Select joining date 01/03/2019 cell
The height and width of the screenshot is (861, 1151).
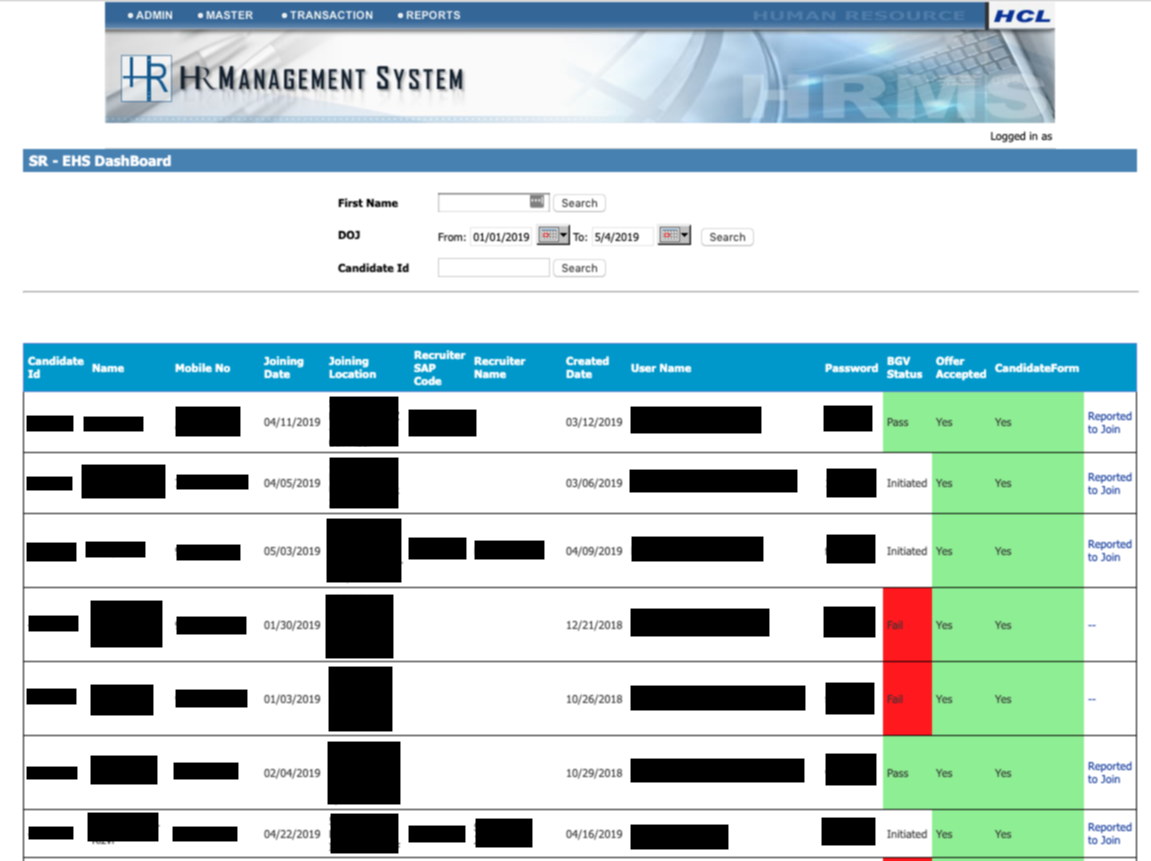(292, 700)
